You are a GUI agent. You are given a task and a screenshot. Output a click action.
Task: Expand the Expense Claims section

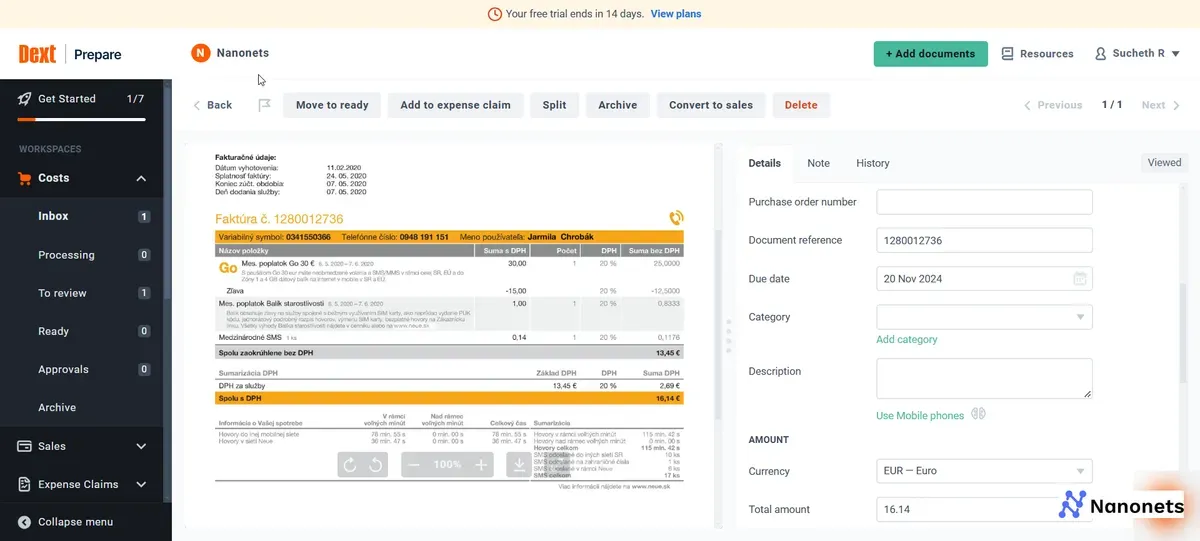pos(141,484)
